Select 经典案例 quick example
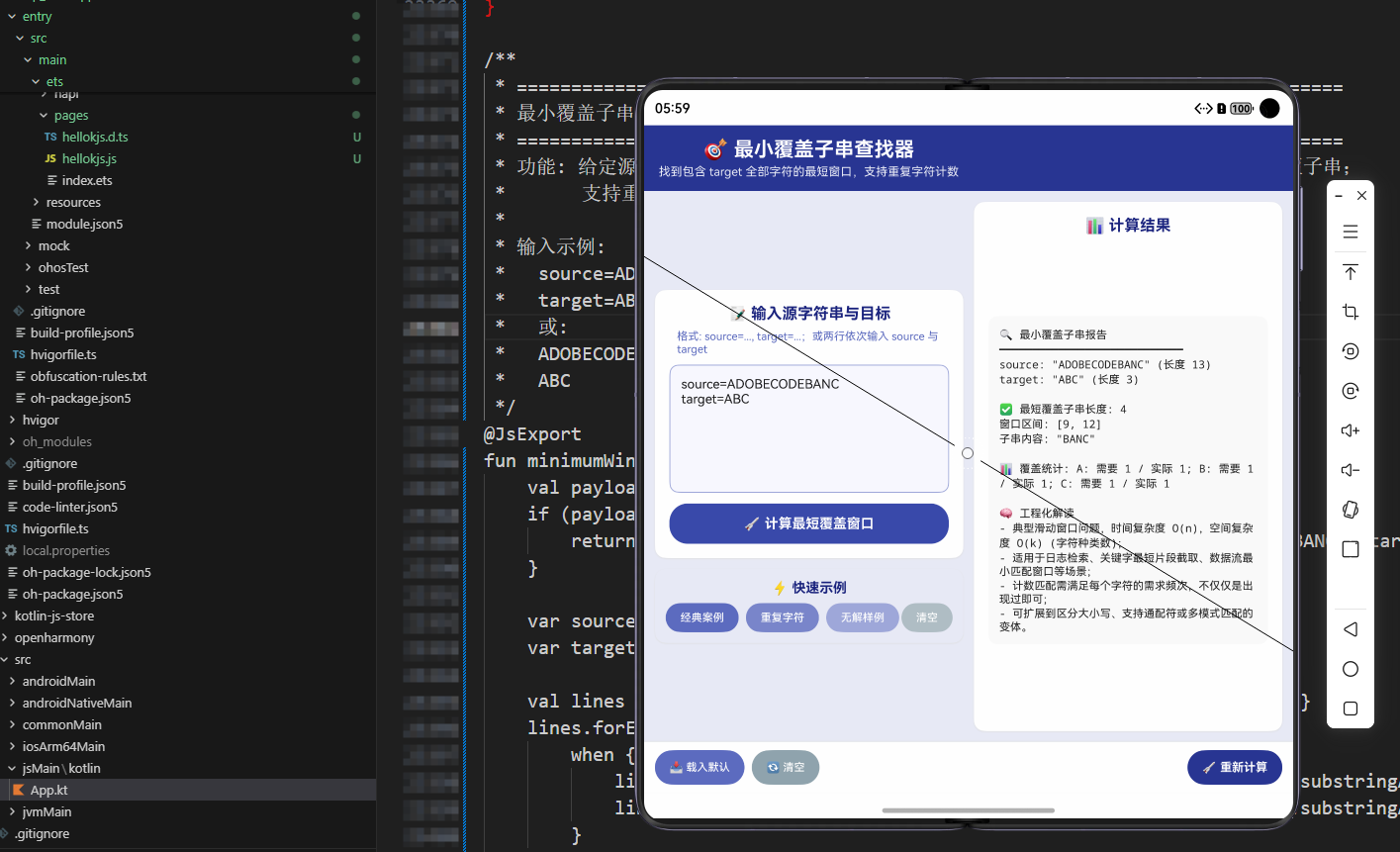1400x852 pixels. point(701,618)
